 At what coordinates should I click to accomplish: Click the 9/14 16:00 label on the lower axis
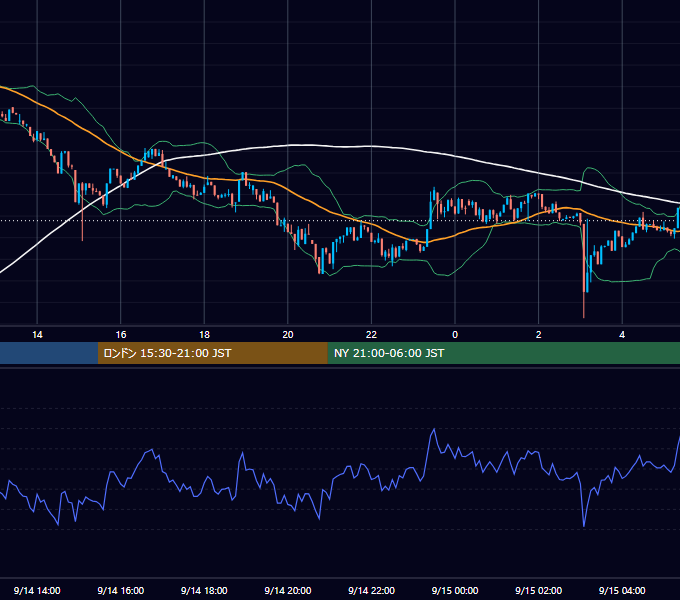(x=121, y=590)
